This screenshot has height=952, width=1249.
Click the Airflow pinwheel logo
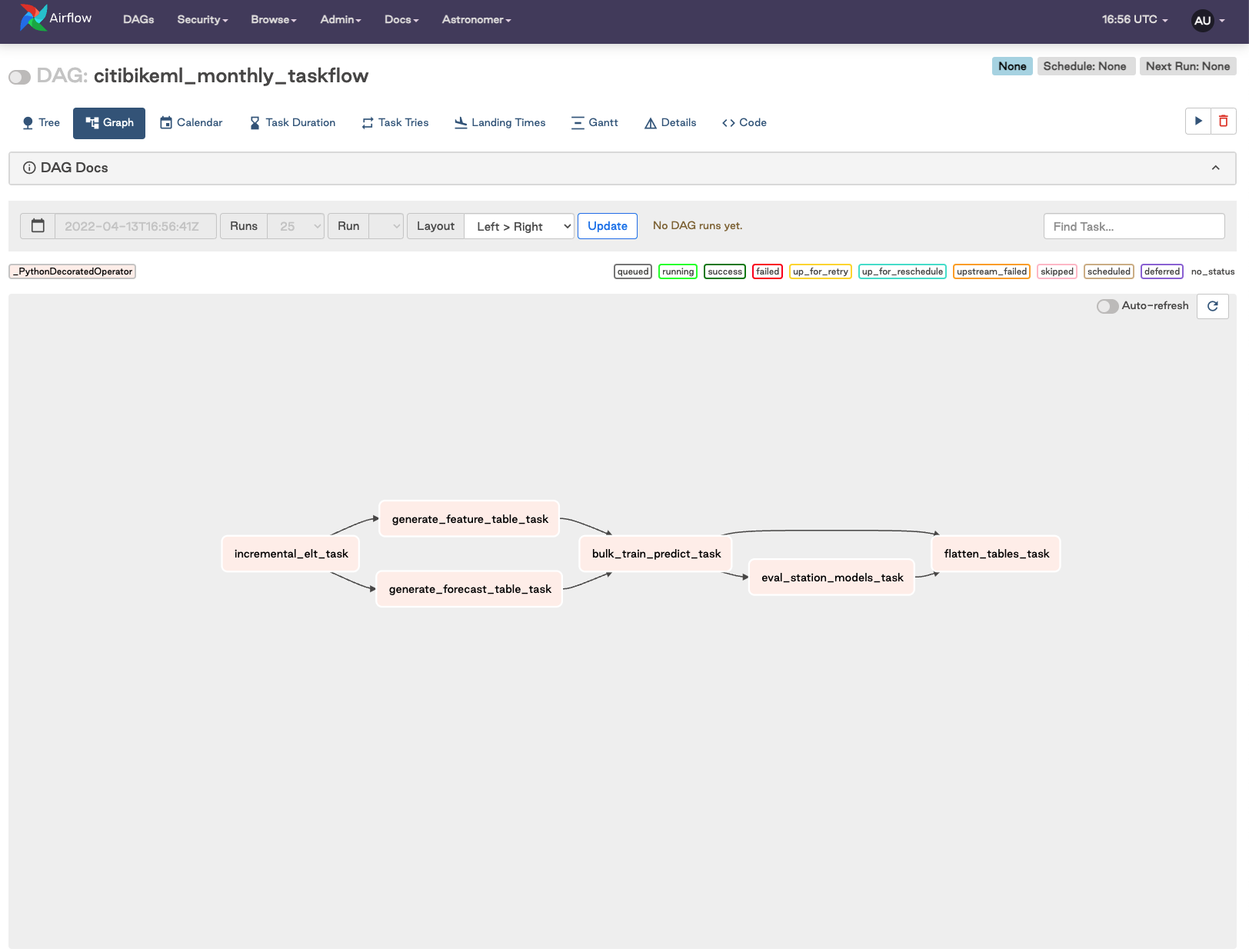pyautogui.click(x=33, y=18)
